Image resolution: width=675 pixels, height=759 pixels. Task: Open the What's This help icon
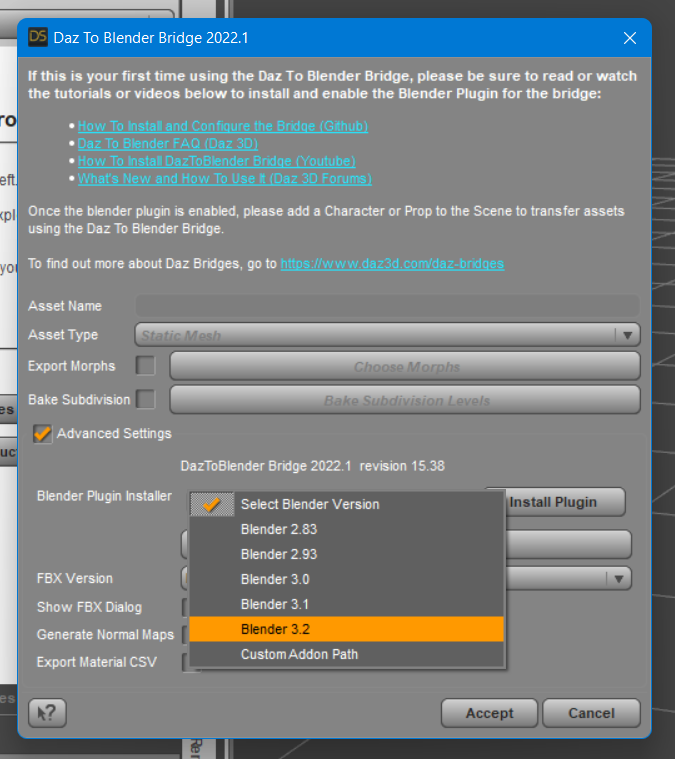tap(47, 713)
